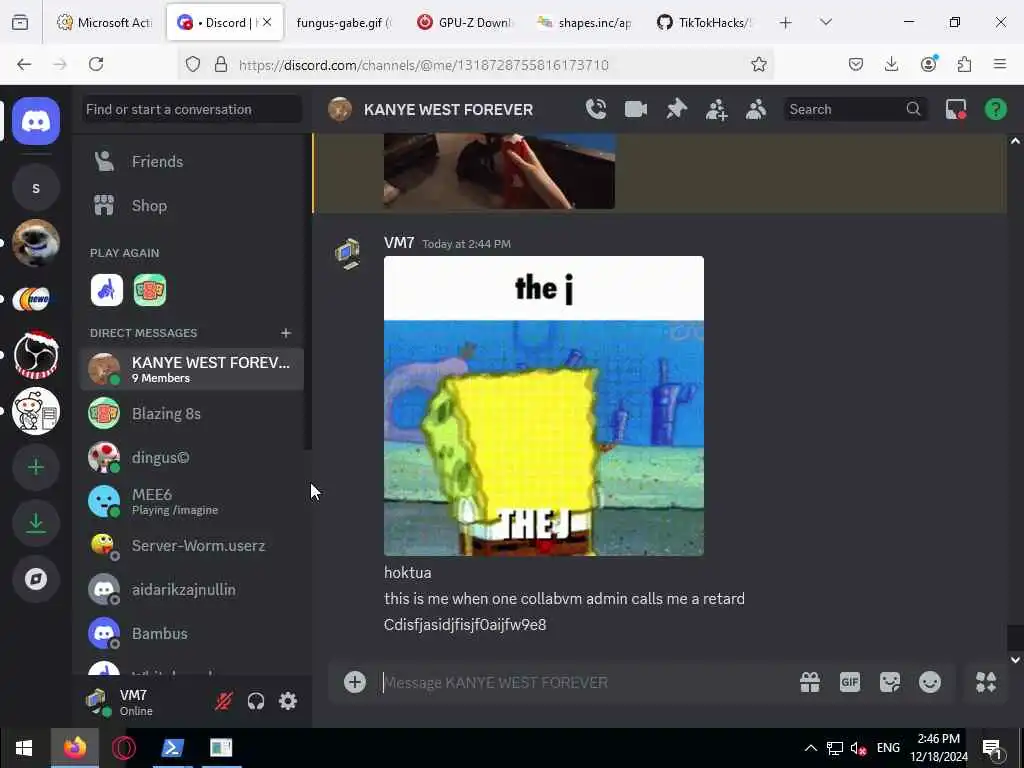The width and height of the screenshot is (1024, 768).
Task: Open the dog avatar server
Action: coord(36,243)
